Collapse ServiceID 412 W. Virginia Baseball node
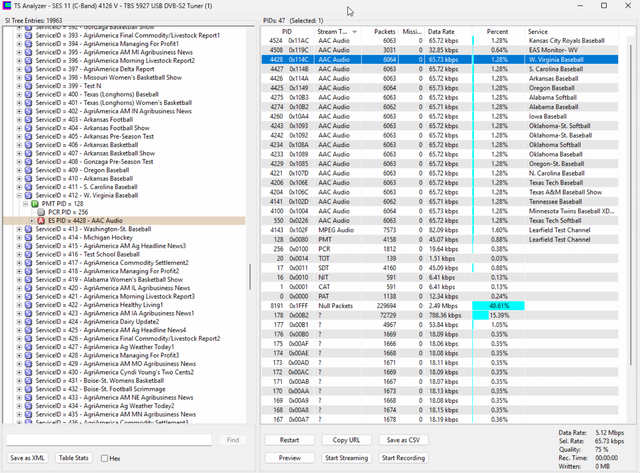Screen dimensions: 640x473 pos(19,195)
